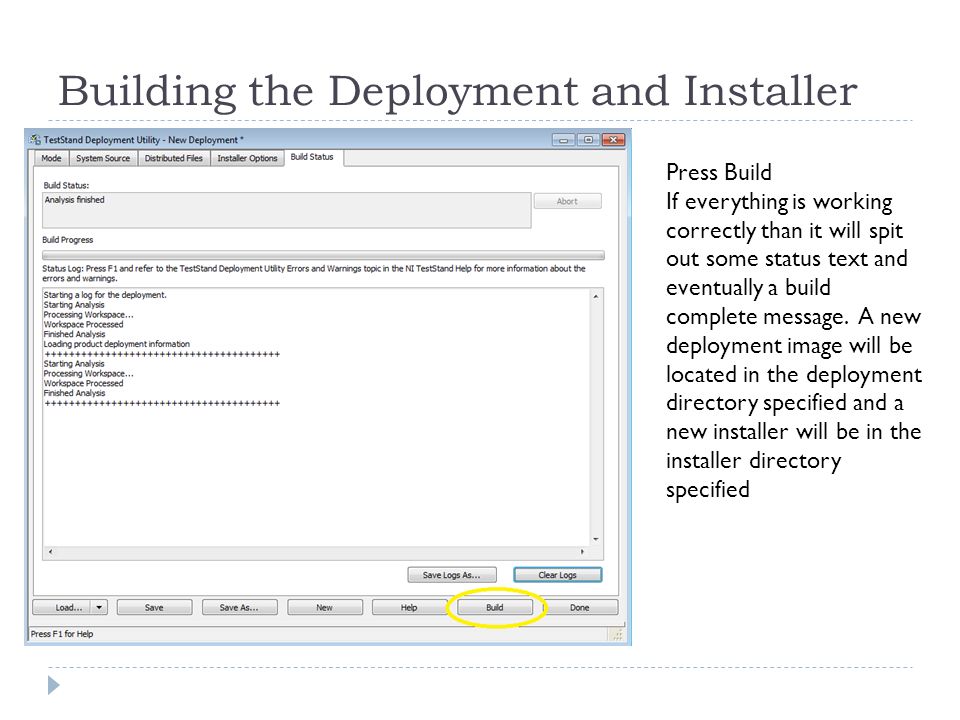
Task: Select the Build Status tab
Action: point(312,157)
